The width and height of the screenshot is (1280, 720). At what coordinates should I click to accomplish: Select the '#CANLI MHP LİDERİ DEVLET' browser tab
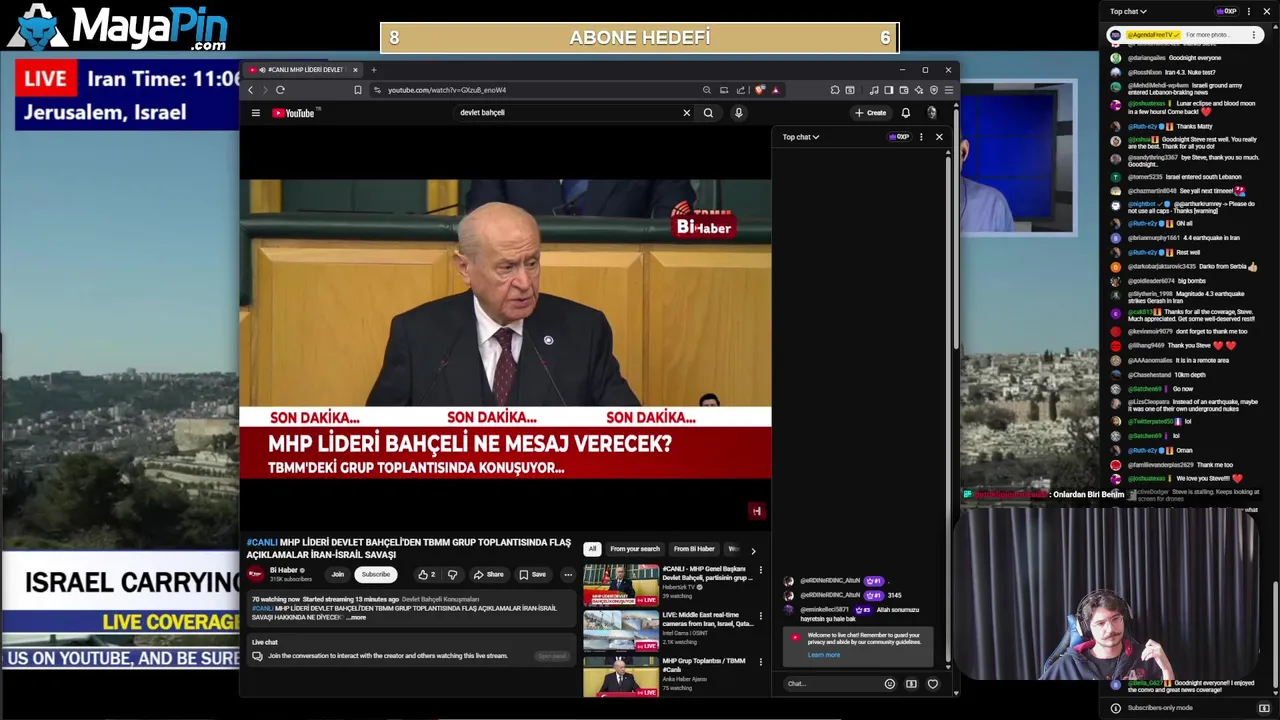(304, 70)
